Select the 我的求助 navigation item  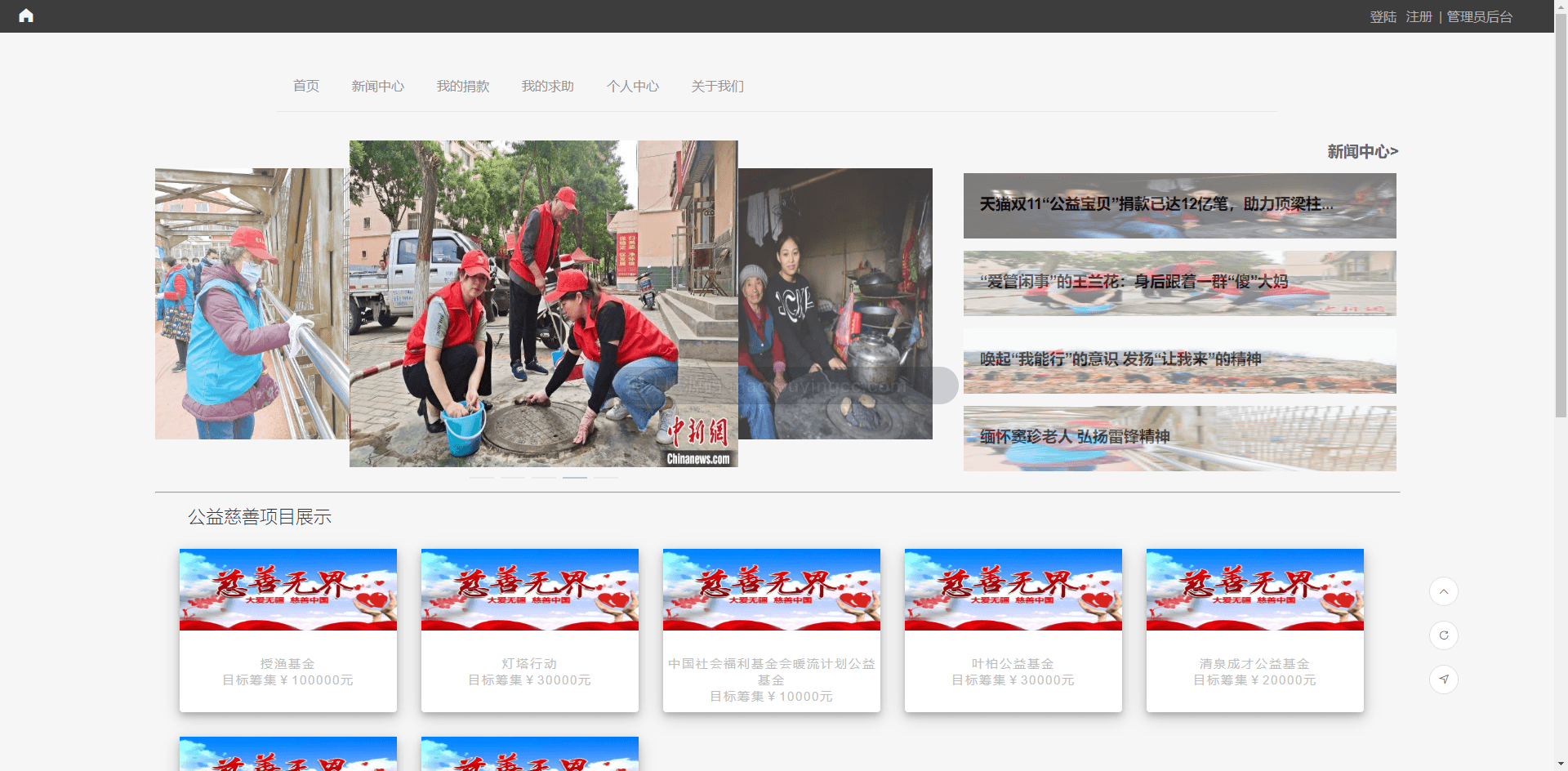pos(548,86)
